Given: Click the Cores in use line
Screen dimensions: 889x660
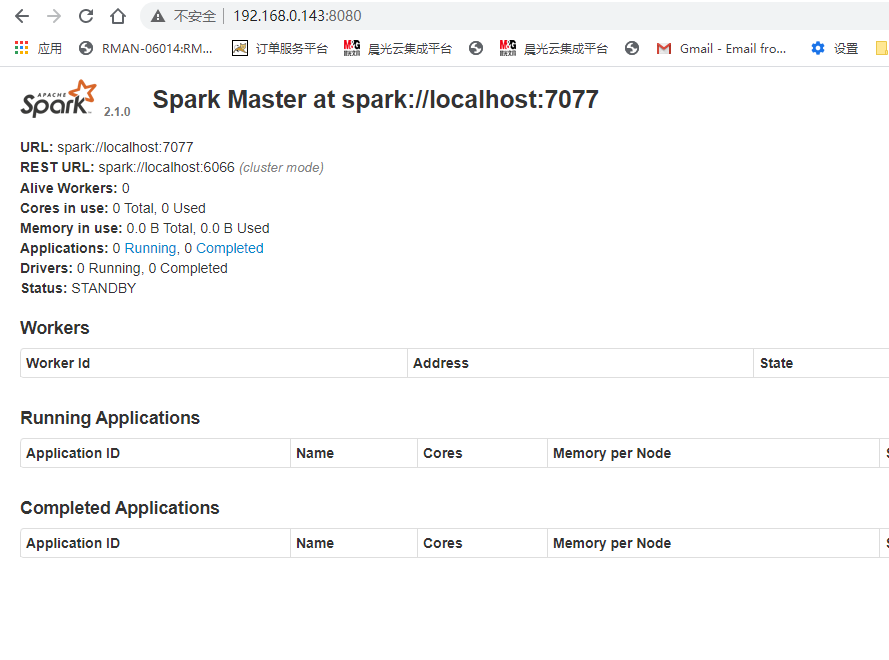Looking at the screenshot, I should pyautogui.click(x=113, y=209).
